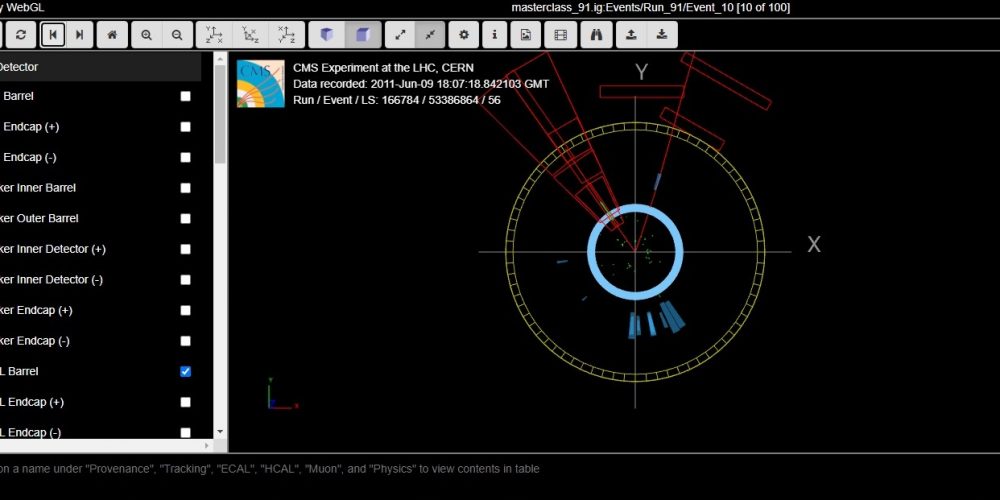Advance to the next event
The width and height of the screenshot is (1000, 500).
(x=80, y=35)
